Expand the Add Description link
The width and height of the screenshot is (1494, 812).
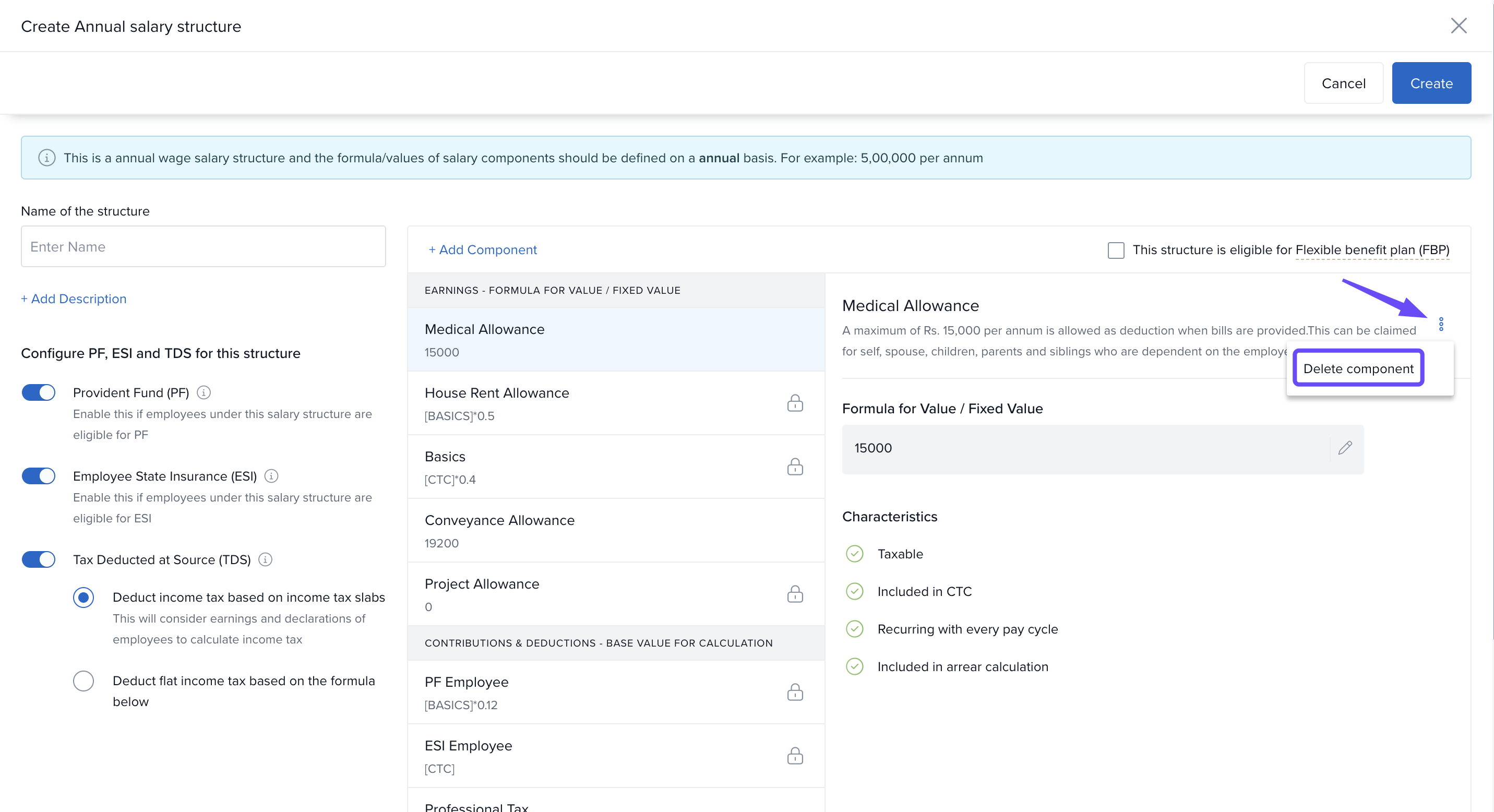click(x=74, y=298)
